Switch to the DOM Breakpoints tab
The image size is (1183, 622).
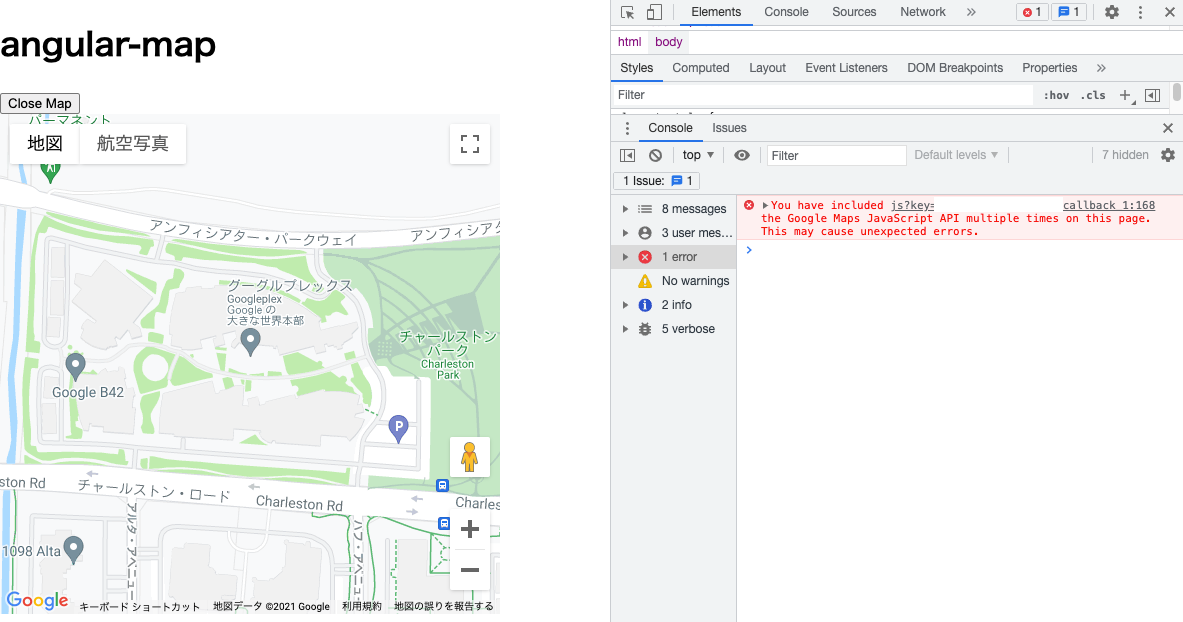click(955, 68)
